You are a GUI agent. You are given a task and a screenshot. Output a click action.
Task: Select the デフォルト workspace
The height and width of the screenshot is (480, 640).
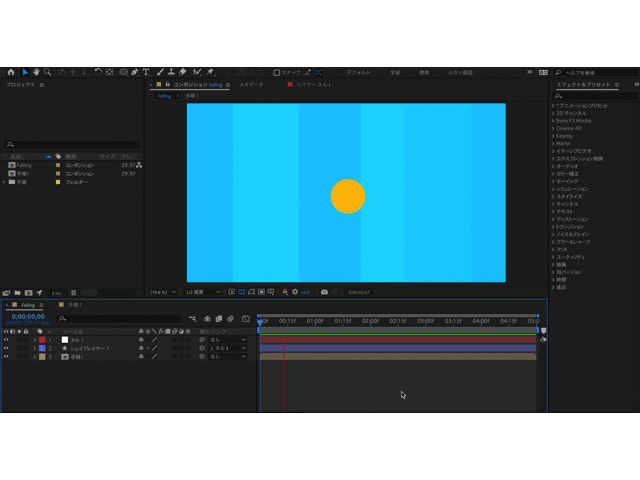tap(357, 72)
